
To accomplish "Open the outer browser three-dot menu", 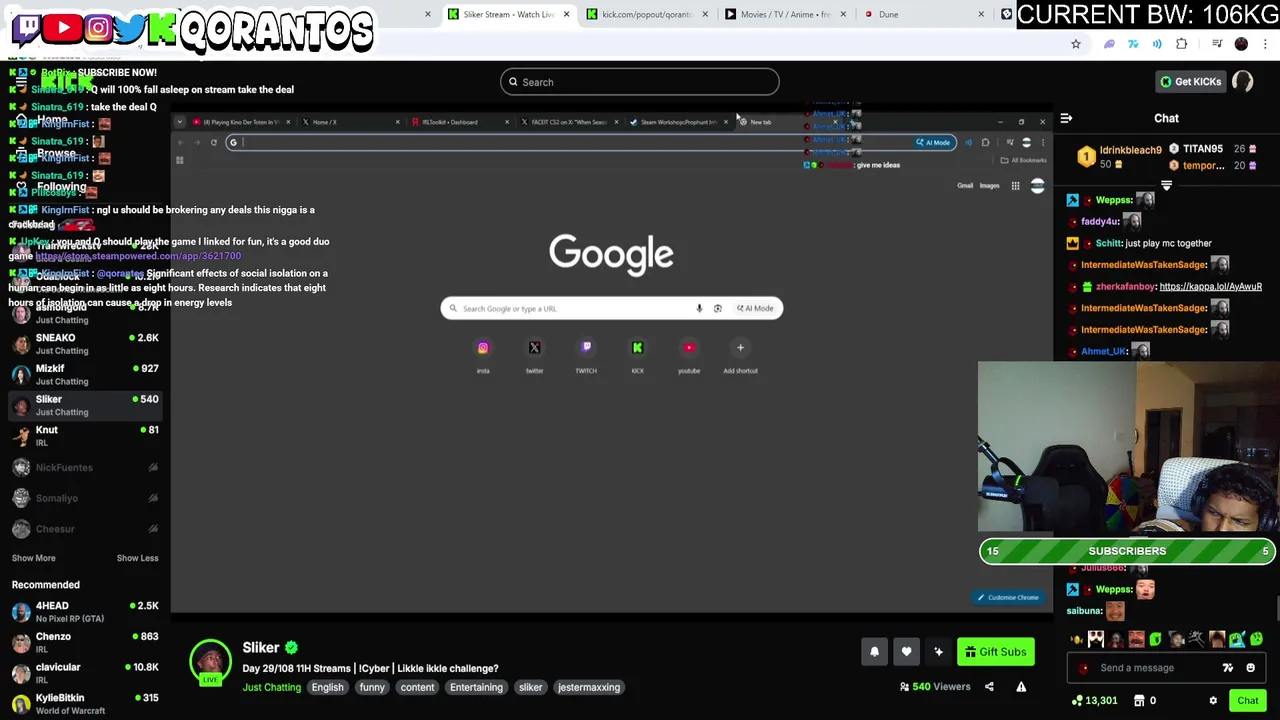I will [x=1266, y=44].
